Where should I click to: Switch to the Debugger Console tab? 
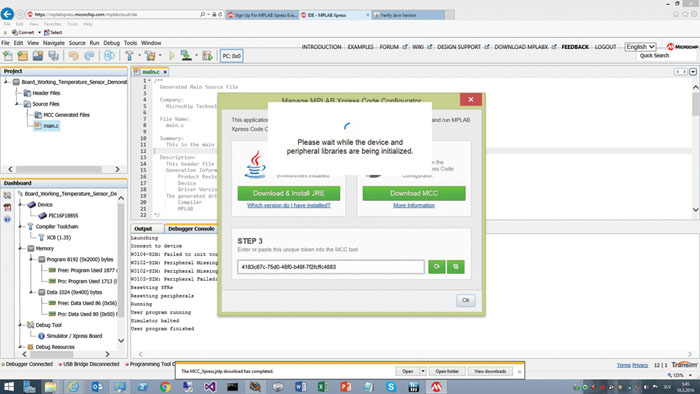pos(191,229)
